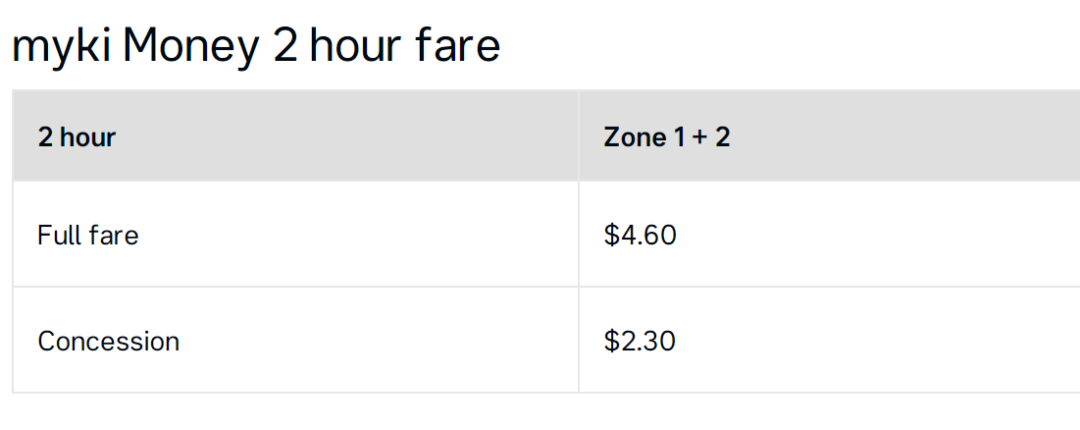
Task: Select the "Zone 1 + 2" header cell
Action: pyautogui.click(x=829, y=136)
